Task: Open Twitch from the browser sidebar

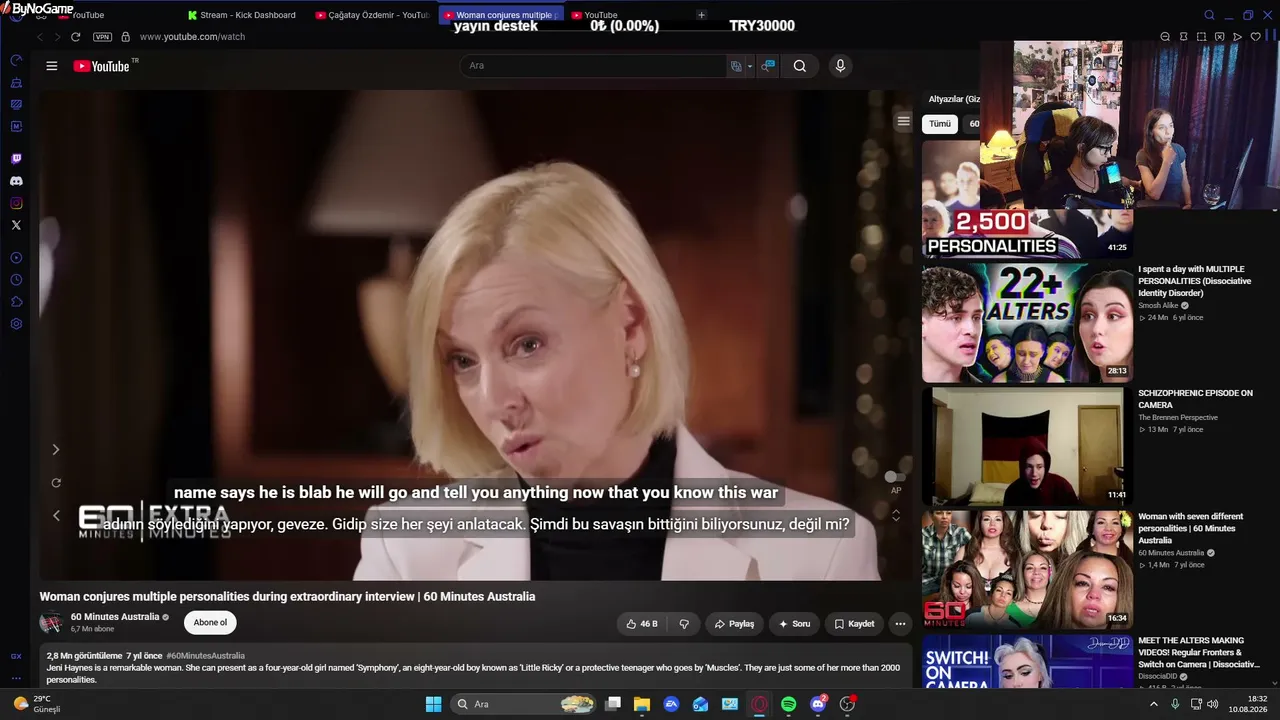Action: point(16,159)
